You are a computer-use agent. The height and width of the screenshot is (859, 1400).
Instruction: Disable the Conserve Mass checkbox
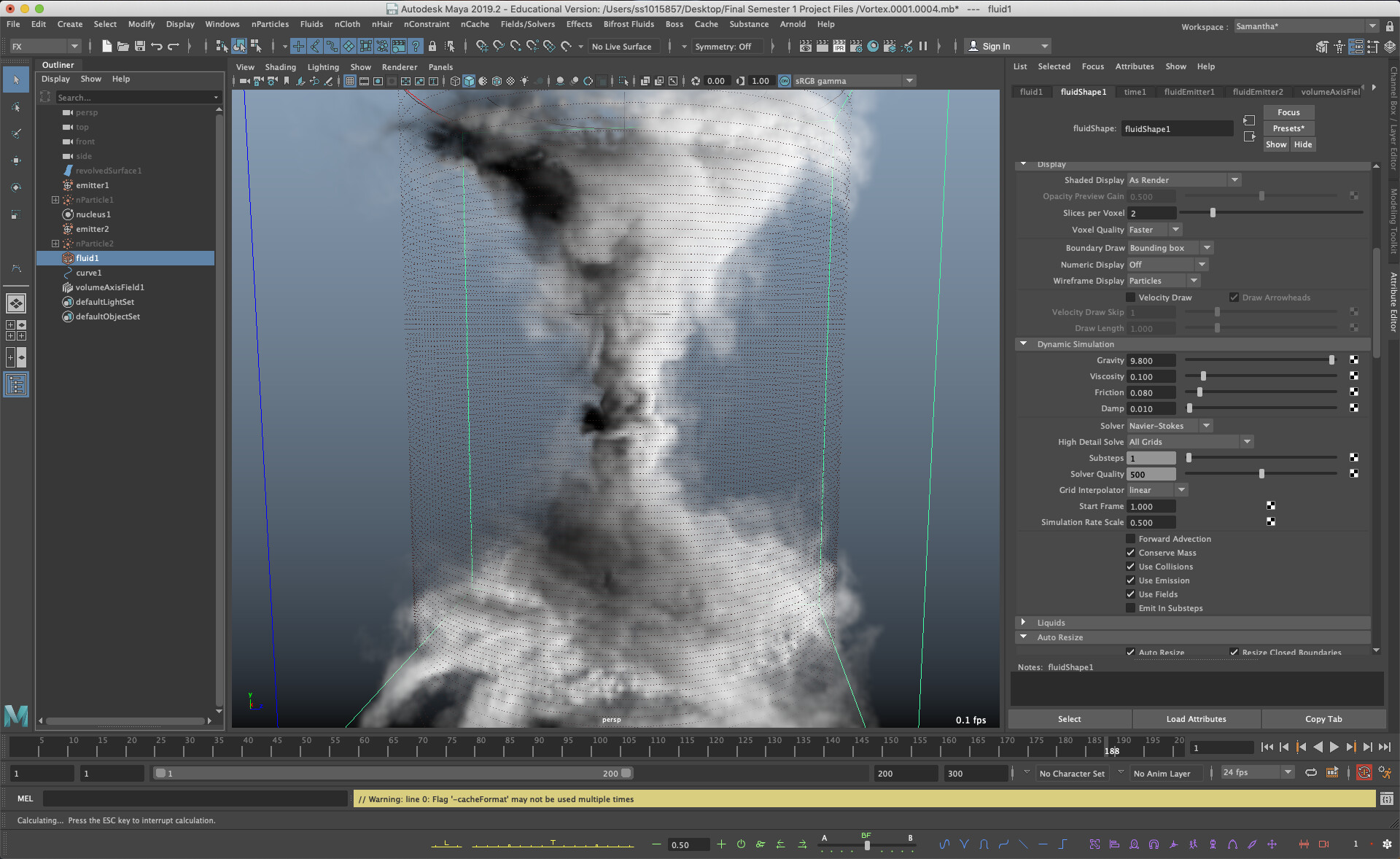[1129, 553]
